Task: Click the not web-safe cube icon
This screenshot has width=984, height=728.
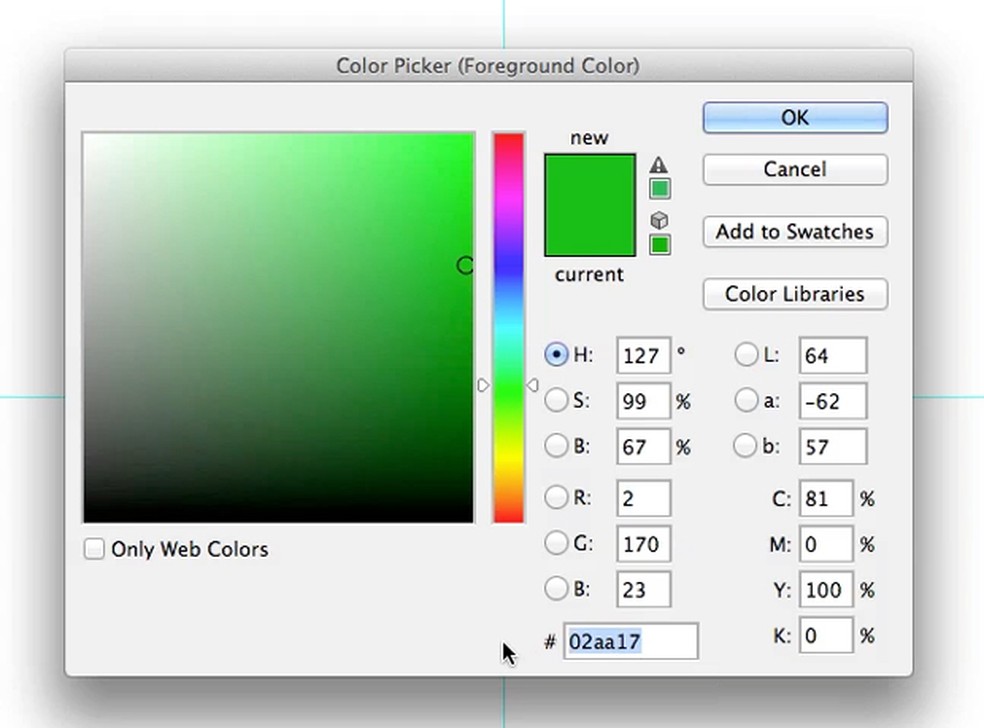Action: pyautogui.click(x=659, y=220)
